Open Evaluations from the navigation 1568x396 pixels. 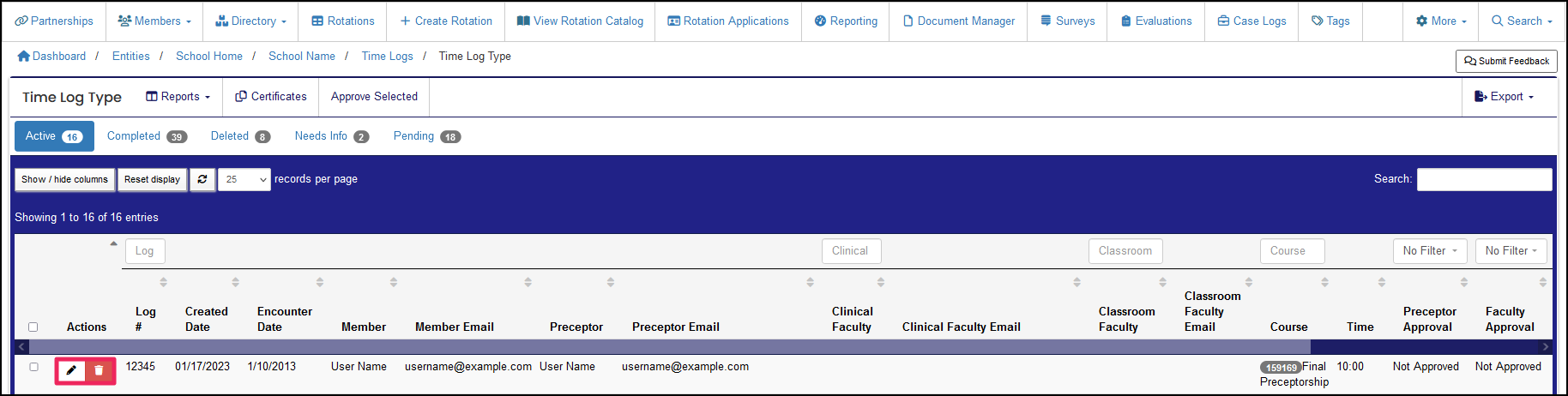coord(1156,21)
